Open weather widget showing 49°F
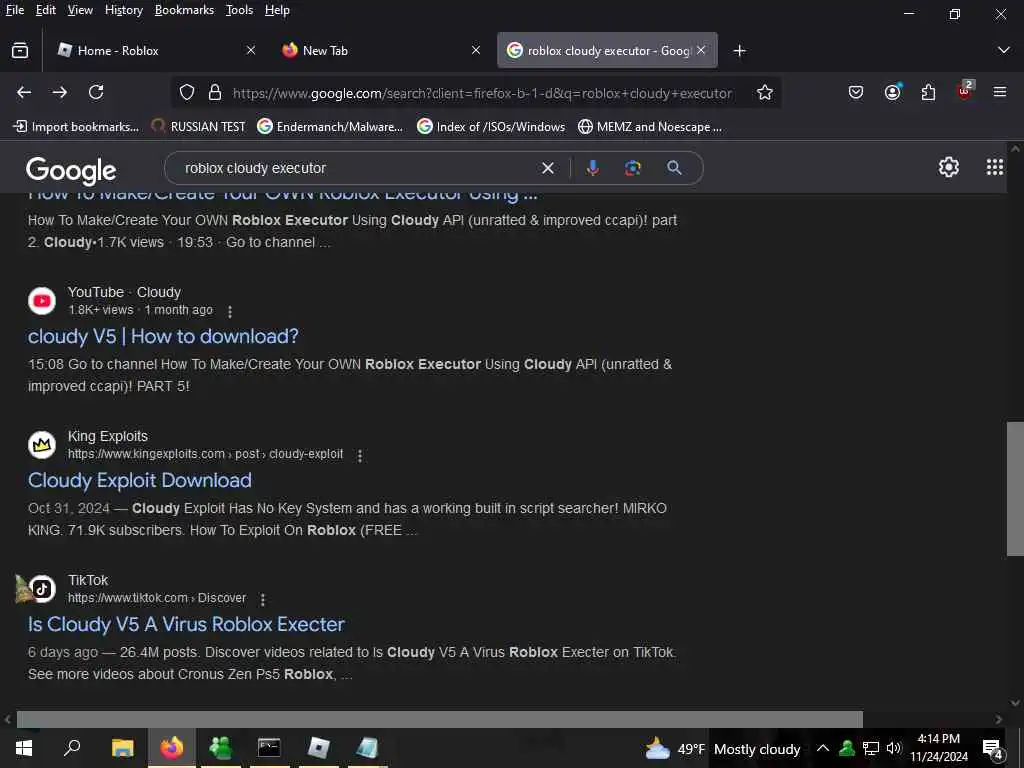This screenshot has height=768, width=1024. (x=722, y=748)
